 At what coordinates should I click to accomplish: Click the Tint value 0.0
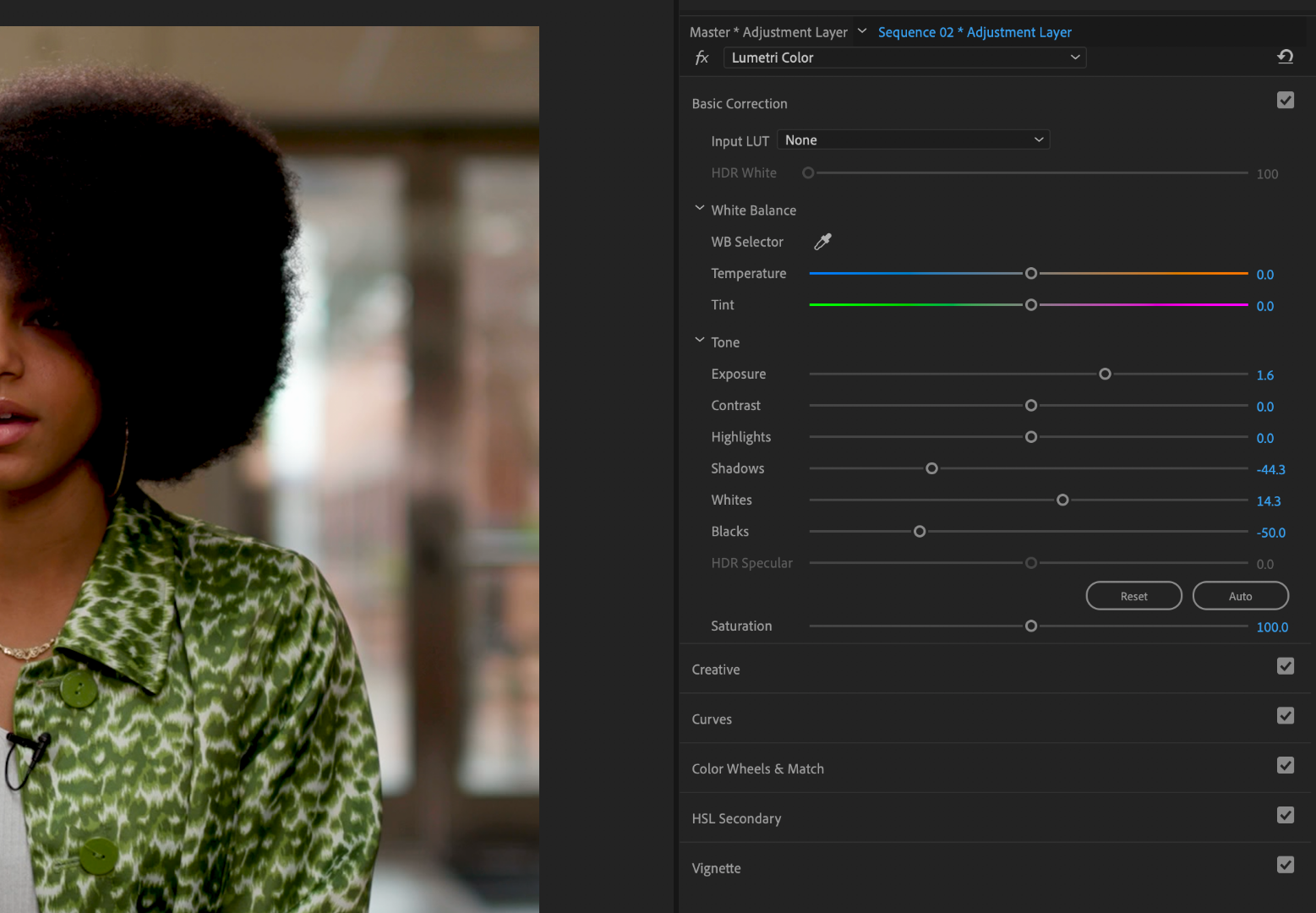click(x=1264, y=306)
